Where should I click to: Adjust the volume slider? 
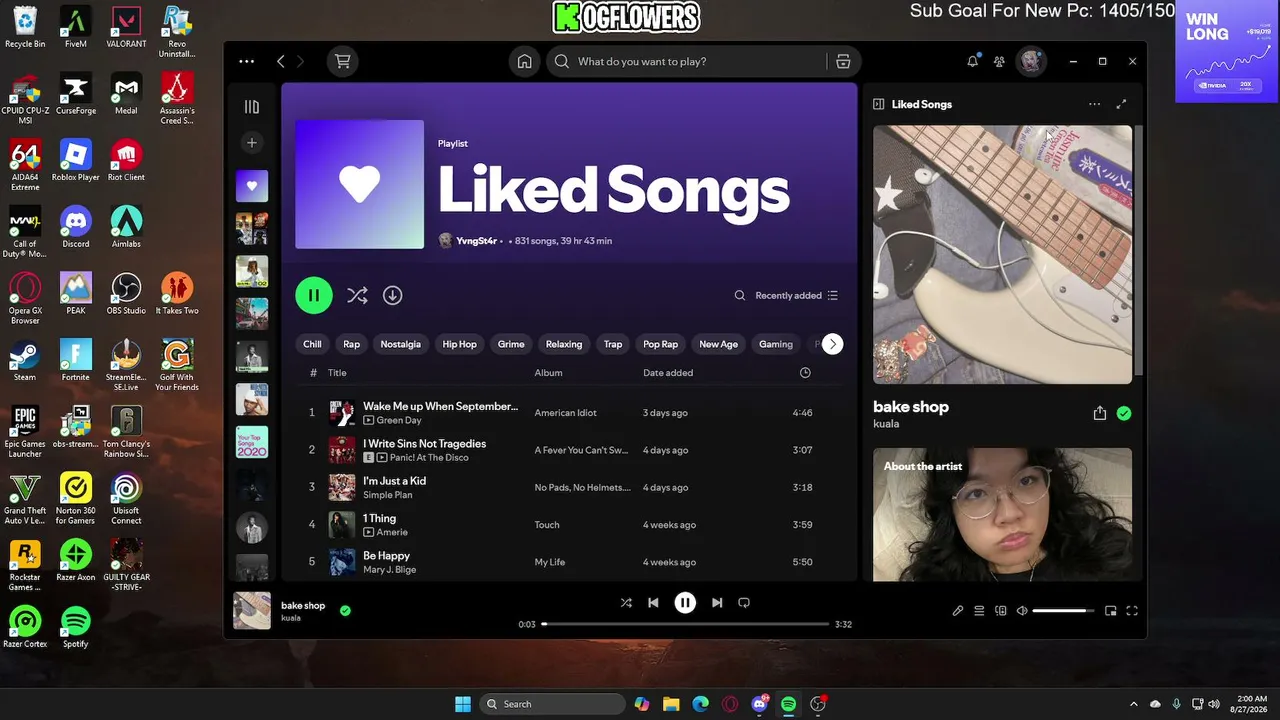(x=1063, y=611)
